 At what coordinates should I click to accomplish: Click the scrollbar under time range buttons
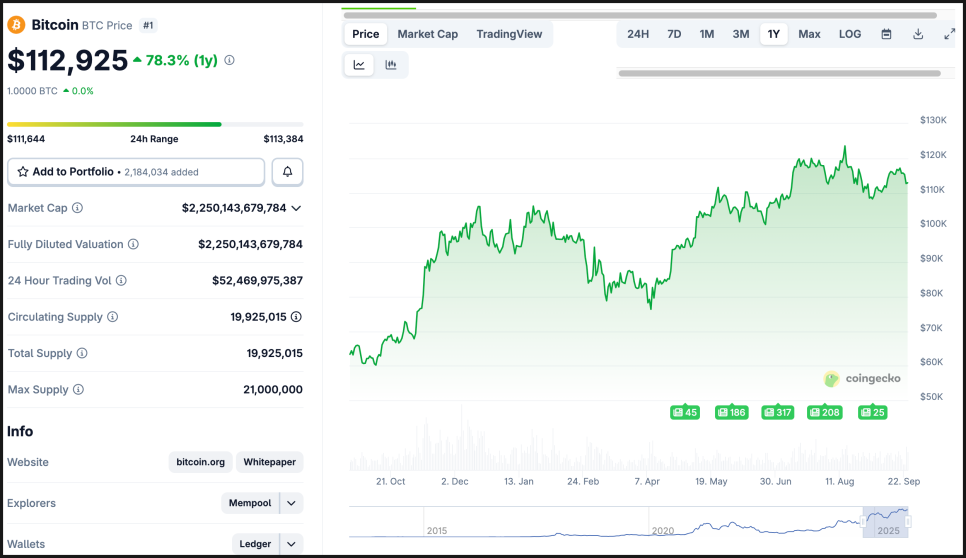779,73
